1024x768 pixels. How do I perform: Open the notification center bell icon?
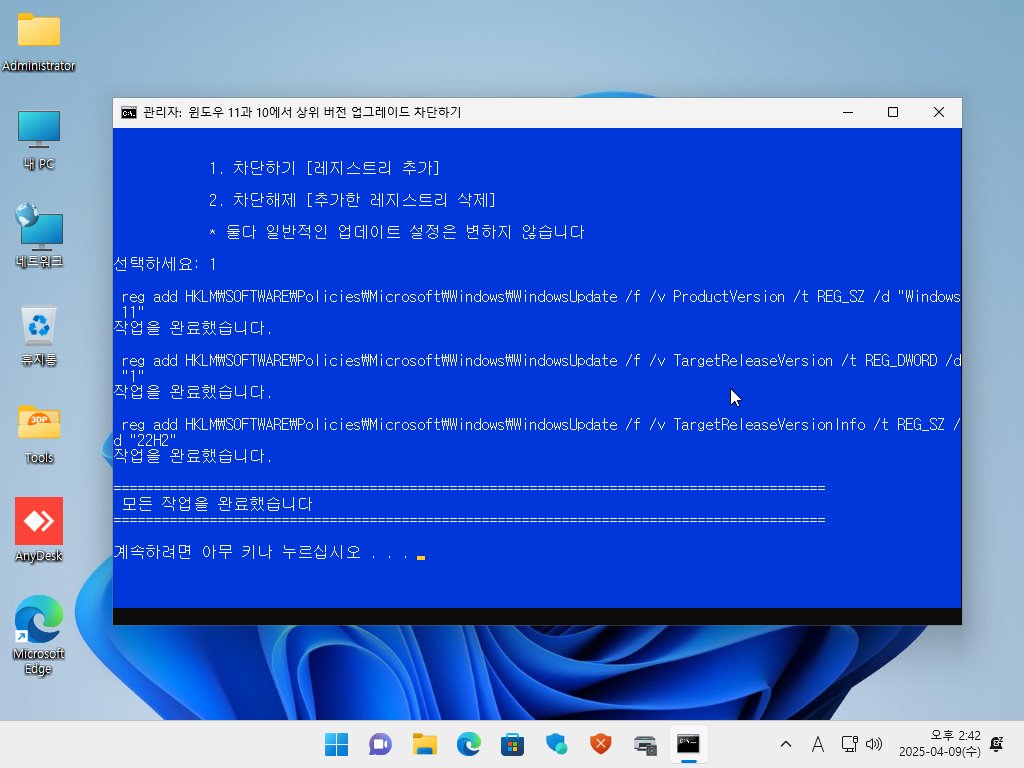coord(997,744)
